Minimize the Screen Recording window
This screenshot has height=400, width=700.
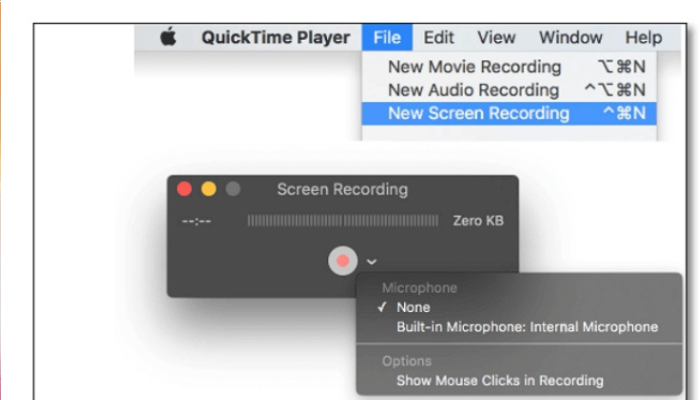(208, 189)
